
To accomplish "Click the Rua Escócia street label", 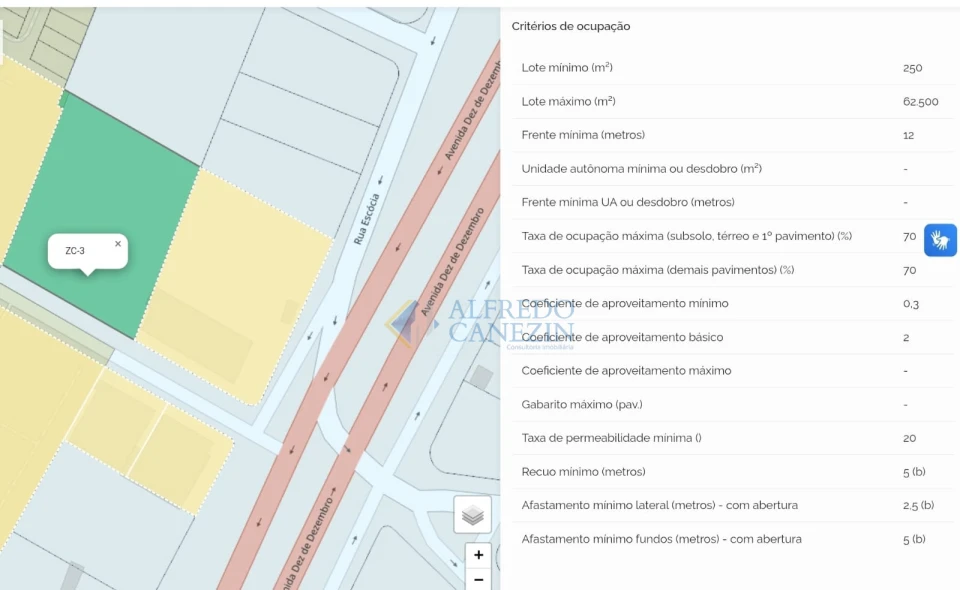I will [367, 218].
